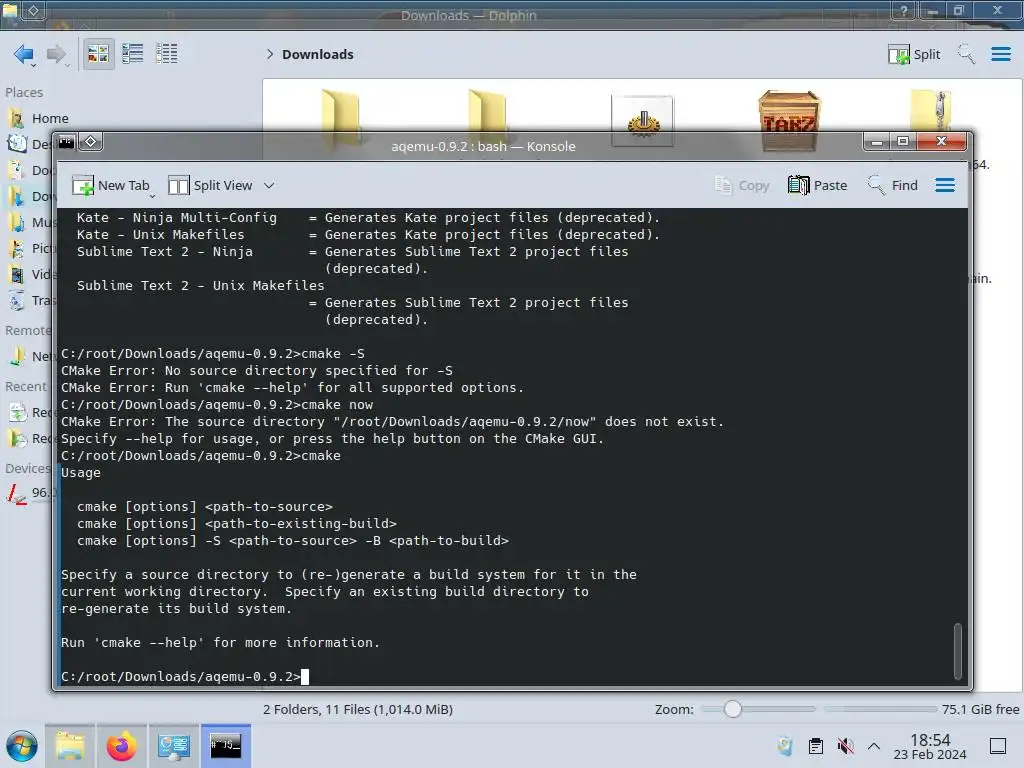Toggle Split view in Dolphin
The width and height of the screenshot is (1024, 768).
(x=914, y=54)
